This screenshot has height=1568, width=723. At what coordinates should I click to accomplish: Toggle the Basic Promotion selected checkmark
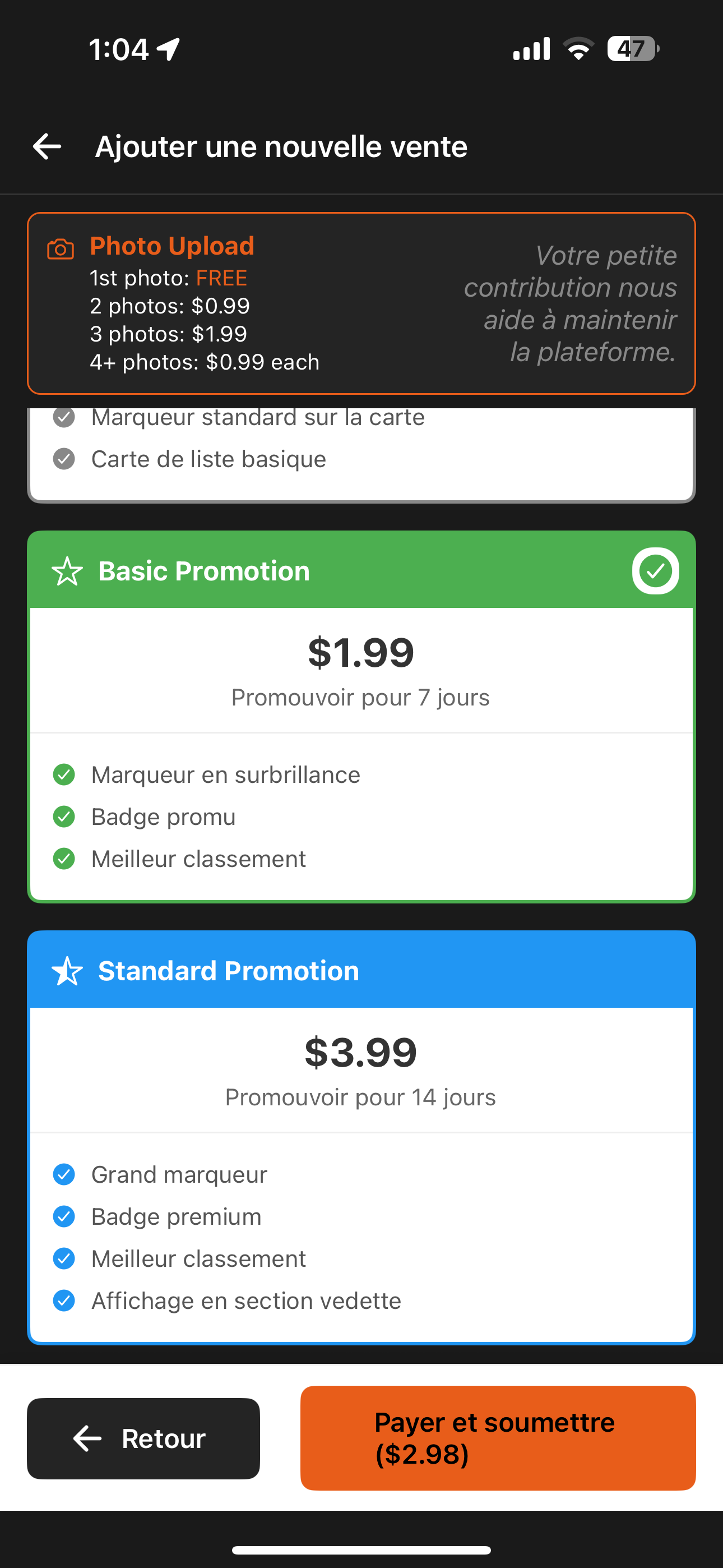coord(655,571)
